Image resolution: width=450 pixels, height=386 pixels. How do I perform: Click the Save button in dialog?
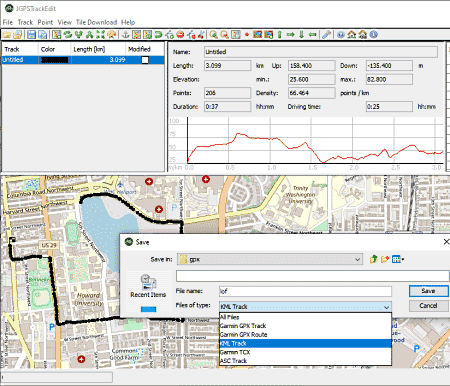point(428,291)
